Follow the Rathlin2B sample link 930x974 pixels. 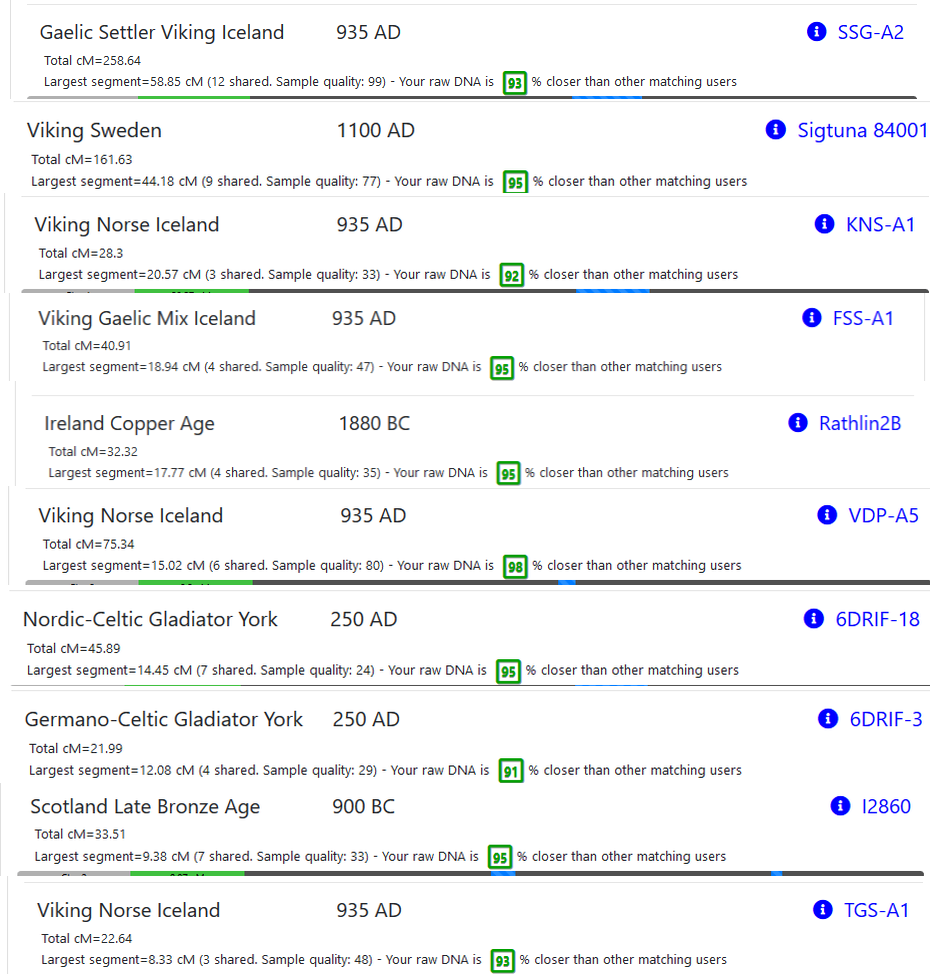point(860,423)
